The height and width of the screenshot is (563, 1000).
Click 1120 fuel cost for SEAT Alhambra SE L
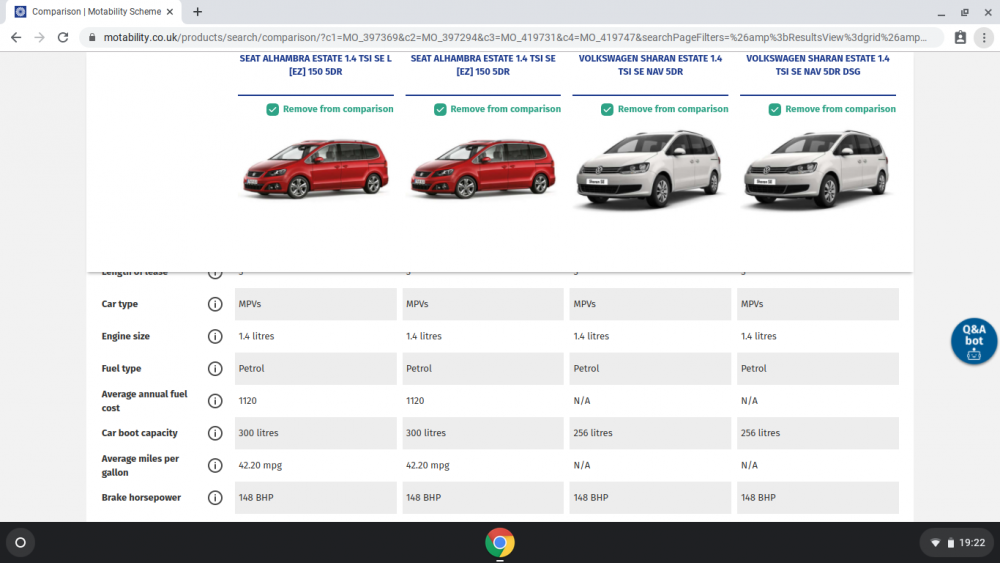click(x=247, y=401)
